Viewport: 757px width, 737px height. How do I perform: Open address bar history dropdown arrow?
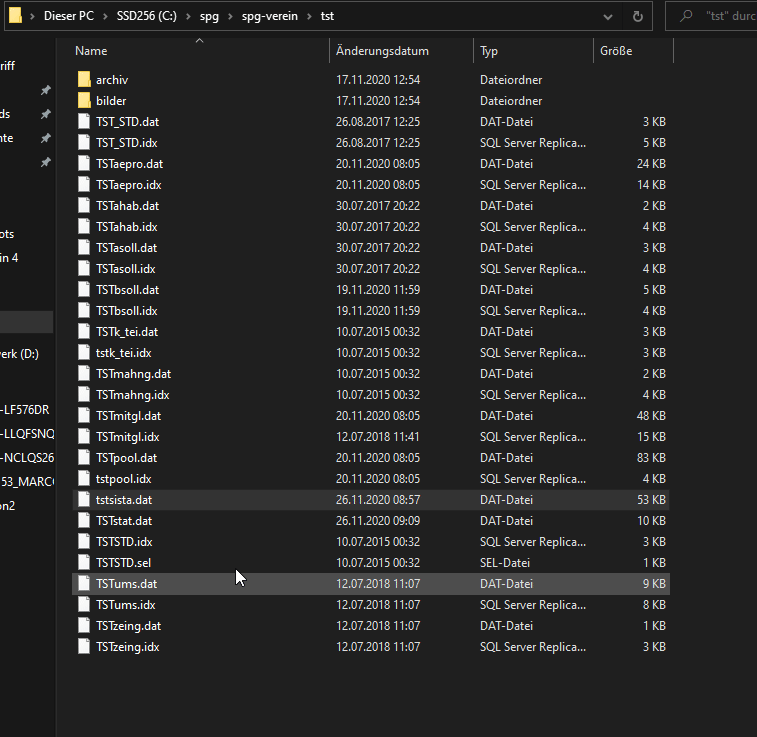point(609,17)
